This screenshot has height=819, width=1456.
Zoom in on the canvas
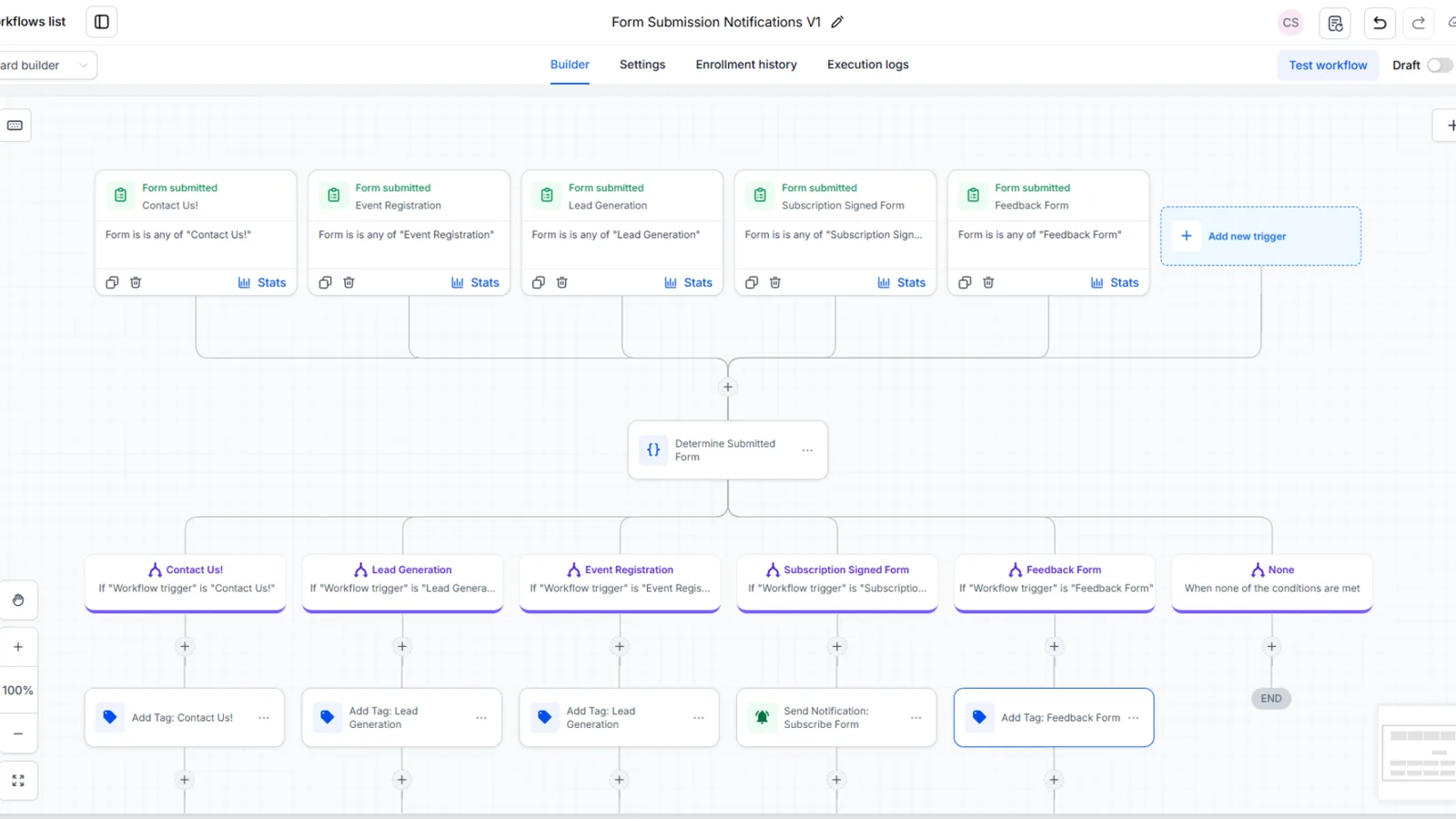18,647
